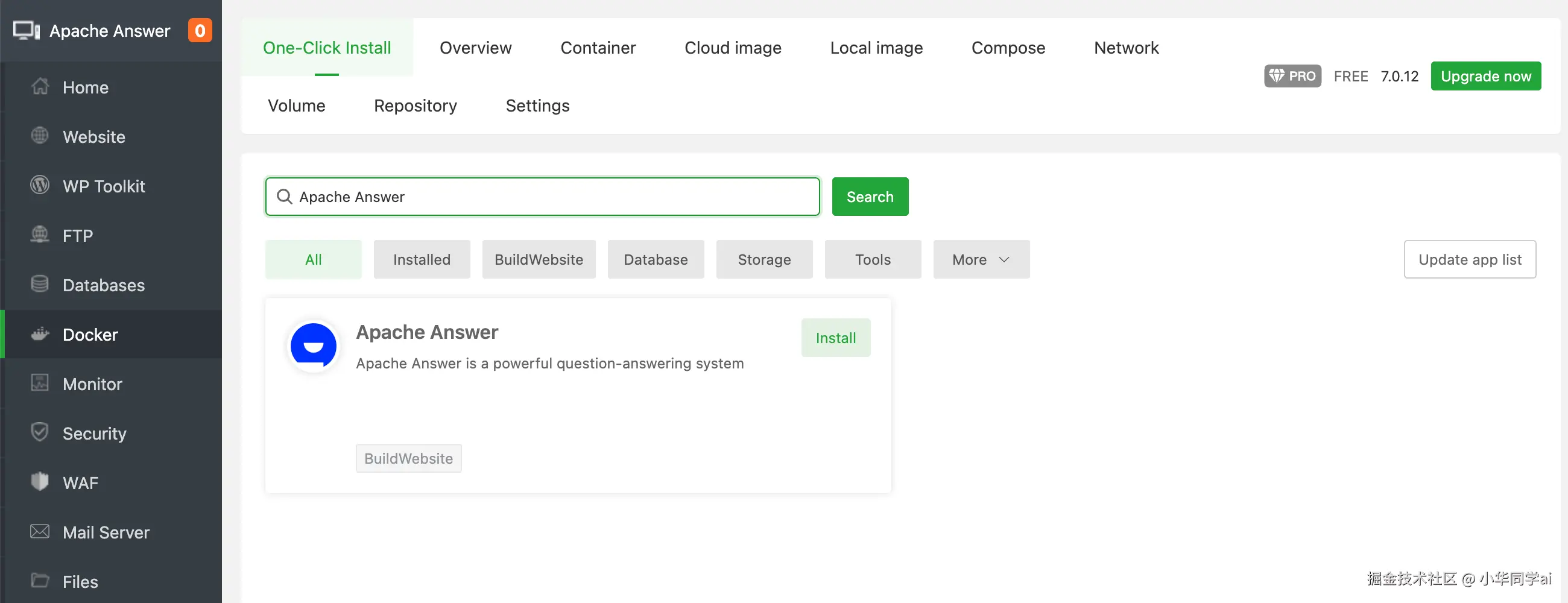Click the Home icon in sidebar

pos(40,87)
